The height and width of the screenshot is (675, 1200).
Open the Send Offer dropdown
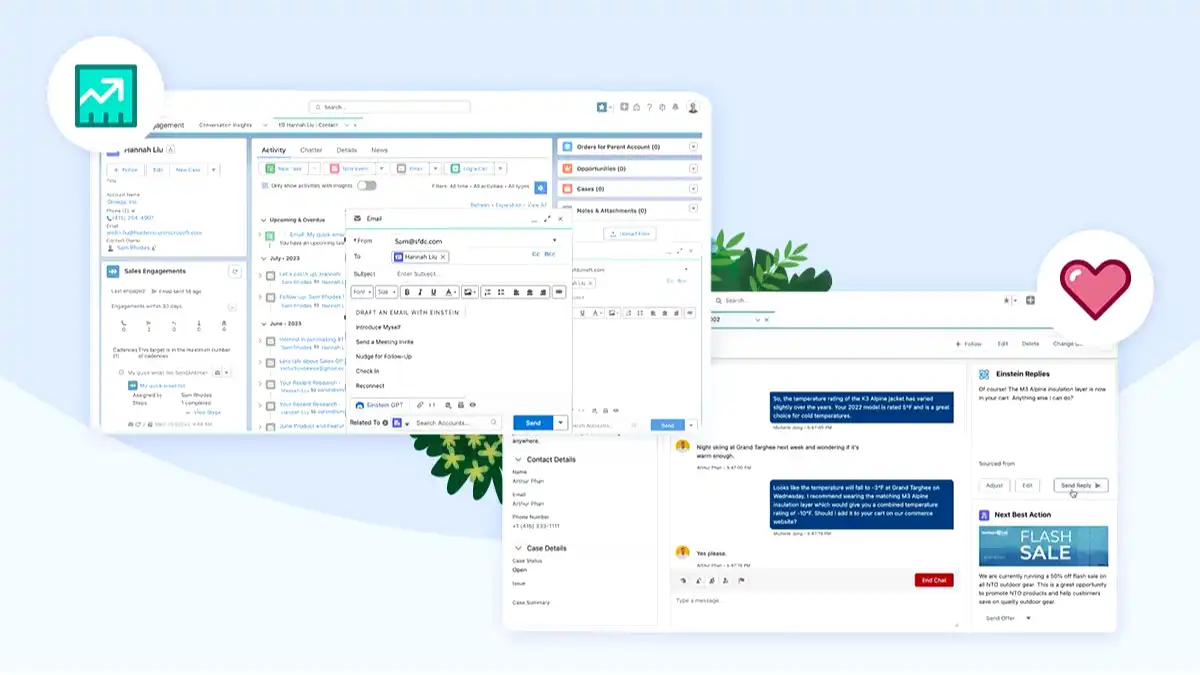[x=1028, y=618]
